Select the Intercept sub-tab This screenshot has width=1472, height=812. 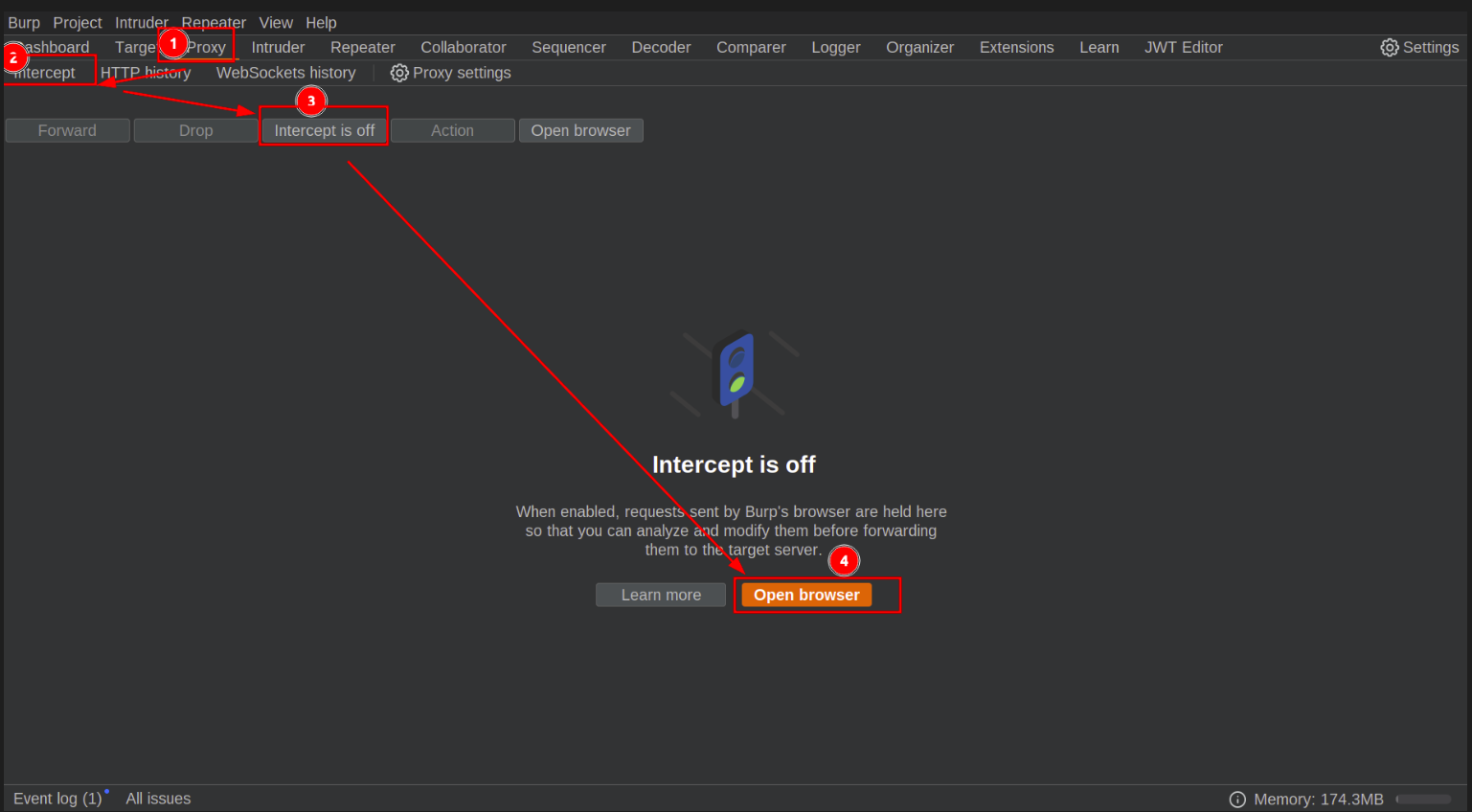click(44, 73)
